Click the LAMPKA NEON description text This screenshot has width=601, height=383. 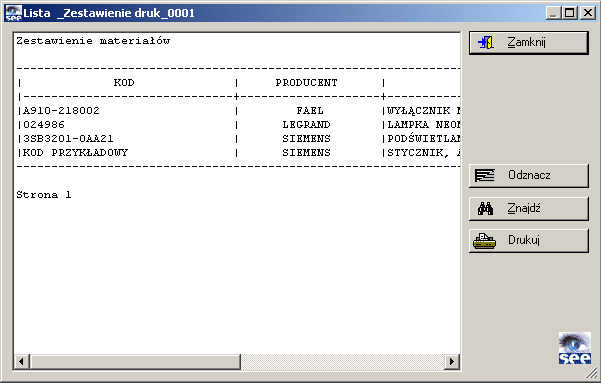pos(424,125)
